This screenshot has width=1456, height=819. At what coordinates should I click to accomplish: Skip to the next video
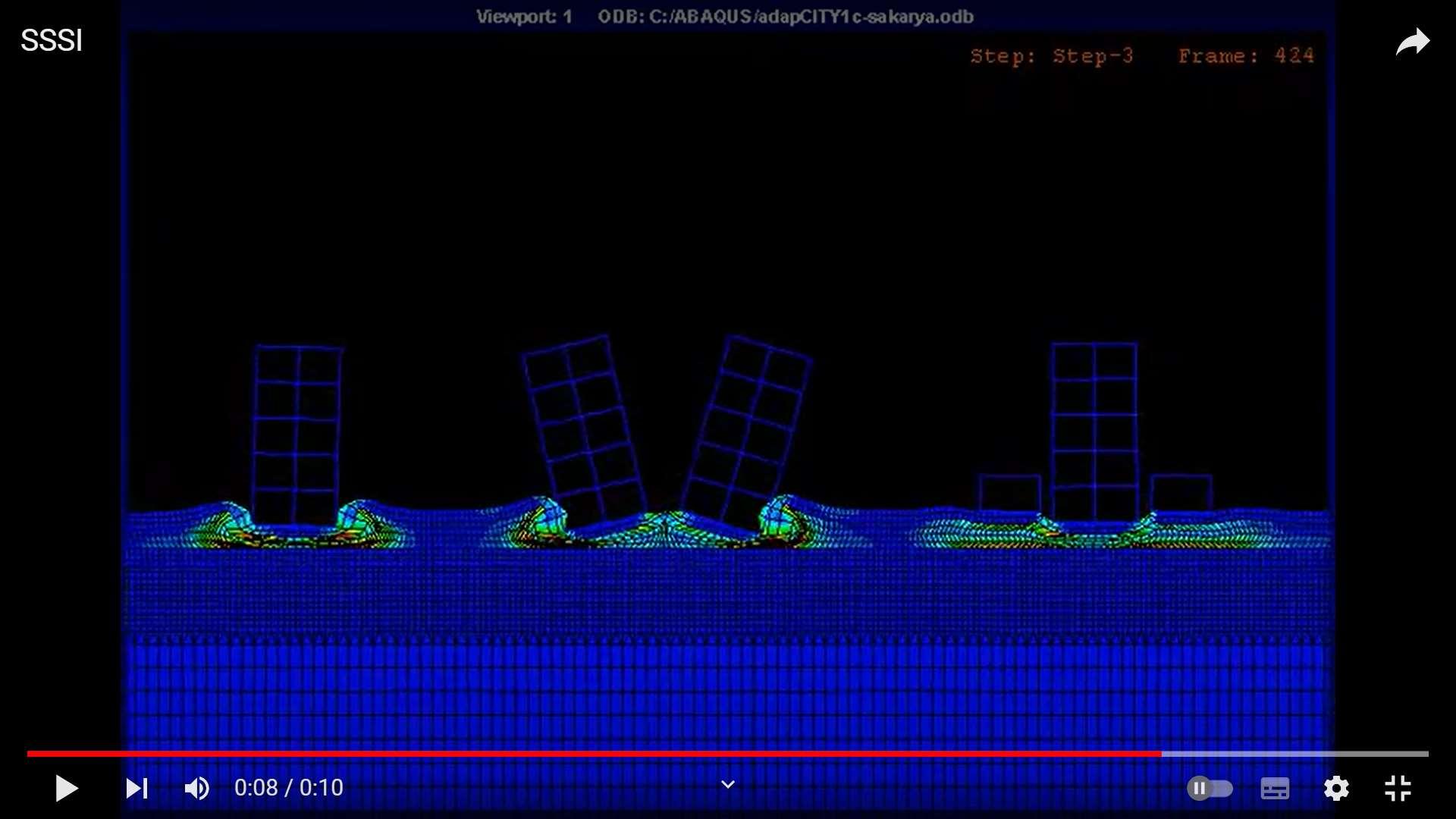coord(136,789)
